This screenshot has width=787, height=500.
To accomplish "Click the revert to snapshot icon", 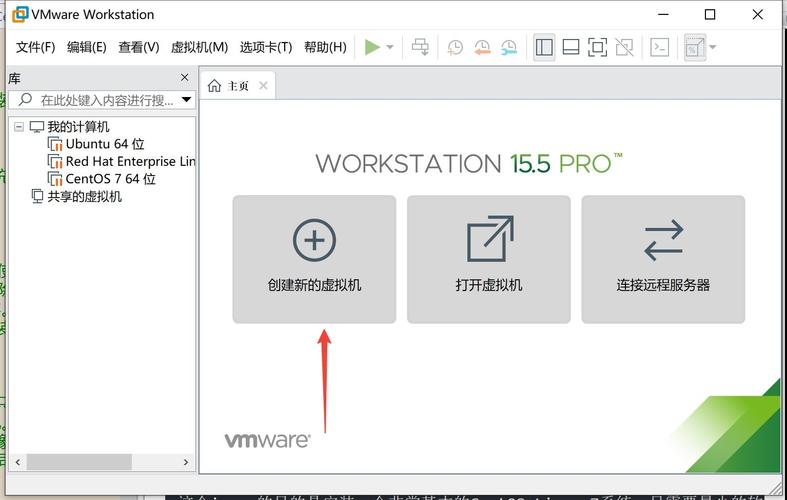I will pos(482,47).
